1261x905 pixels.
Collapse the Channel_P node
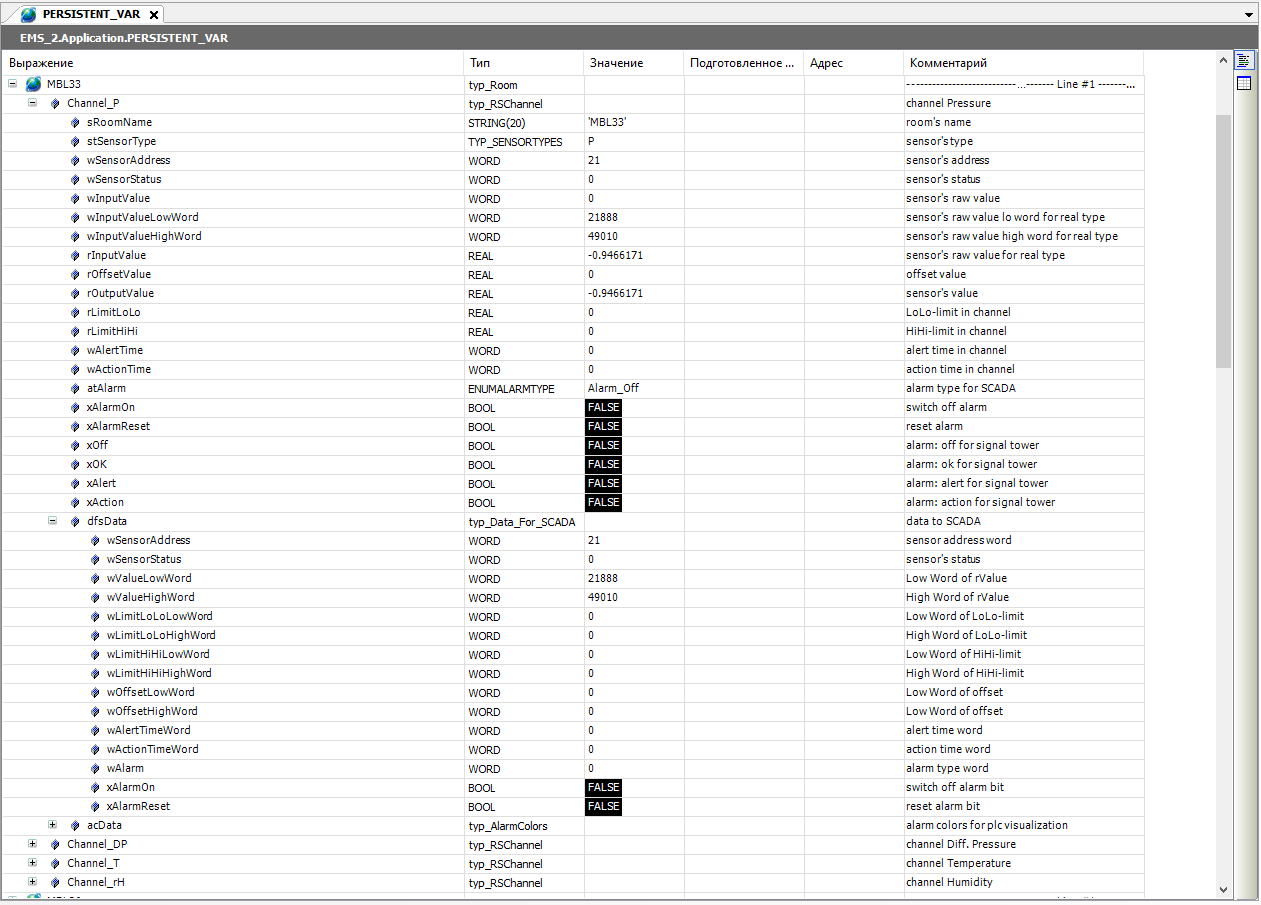pyautogui.click(x=32, y=103)
